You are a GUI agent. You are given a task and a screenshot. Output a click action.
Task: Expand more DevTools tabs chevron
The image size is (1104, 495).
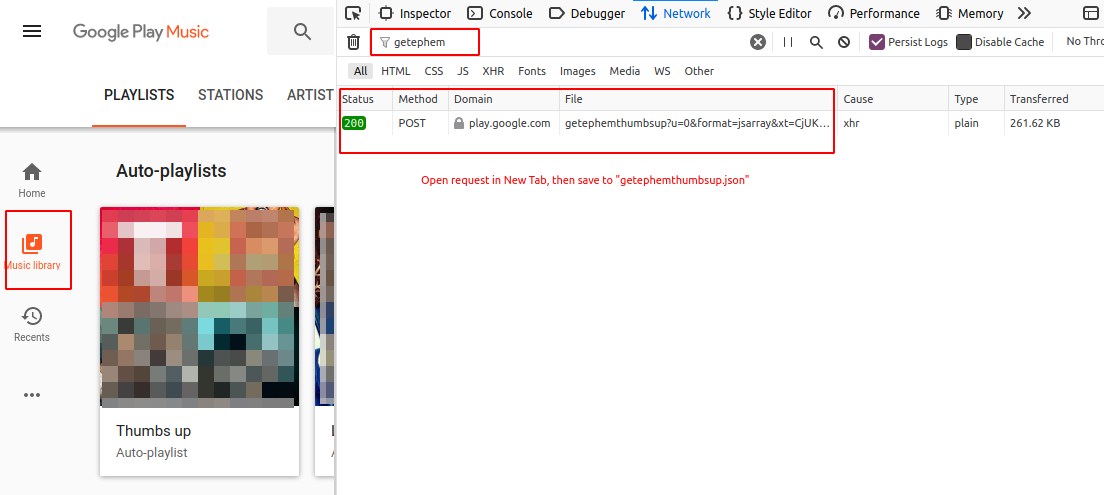pyautogui.click(x=1024, y=13)
